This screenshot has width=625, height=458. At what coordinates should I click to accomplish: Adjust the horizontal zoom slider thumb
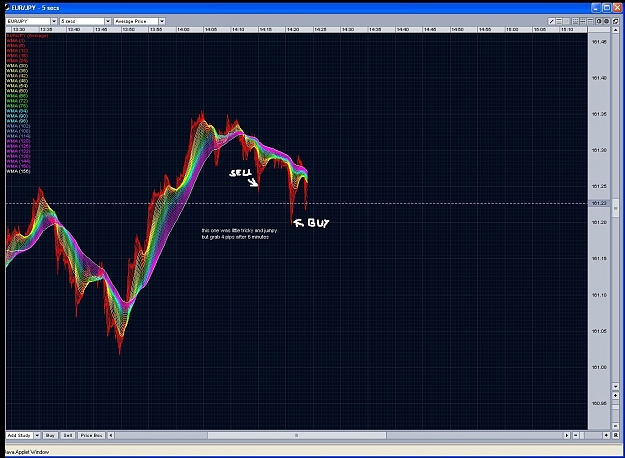(582, 435)
